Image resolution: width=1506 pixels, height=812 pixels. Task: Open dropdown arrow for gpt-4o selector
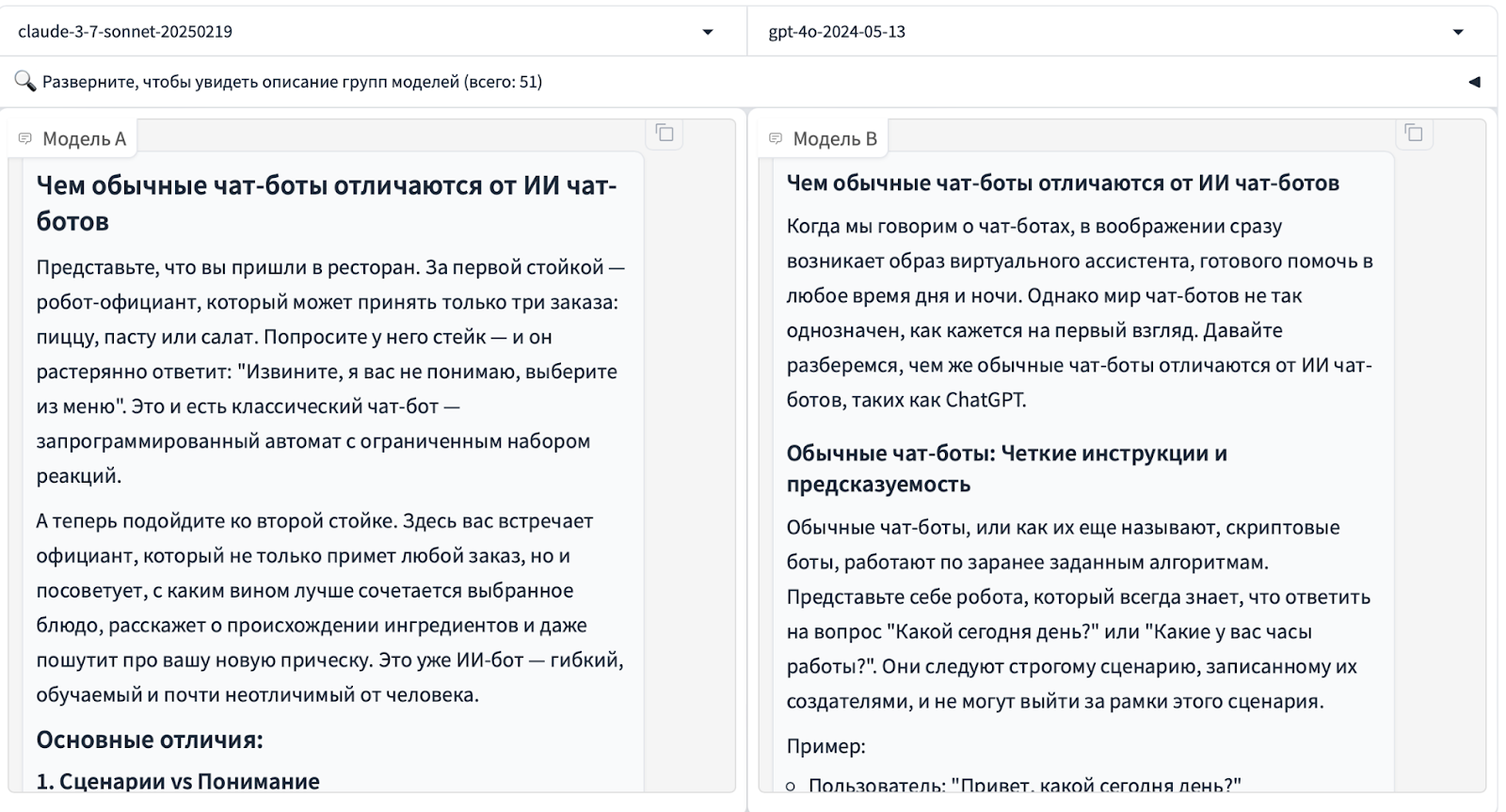pyautogui.click(x=1458, y=32)
